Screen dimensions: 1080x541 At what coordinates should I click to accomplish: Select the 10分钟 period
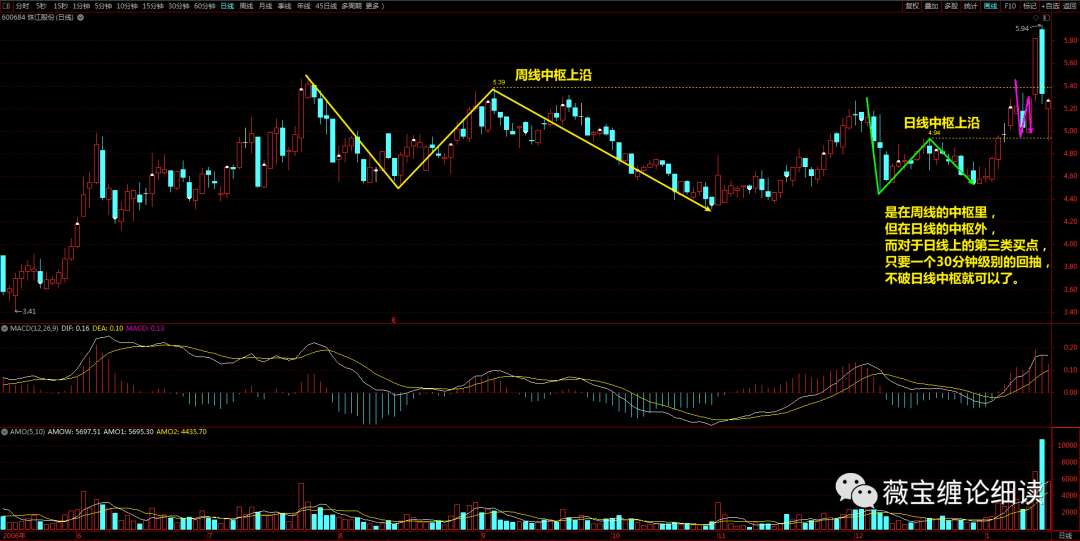pos(127,6)
